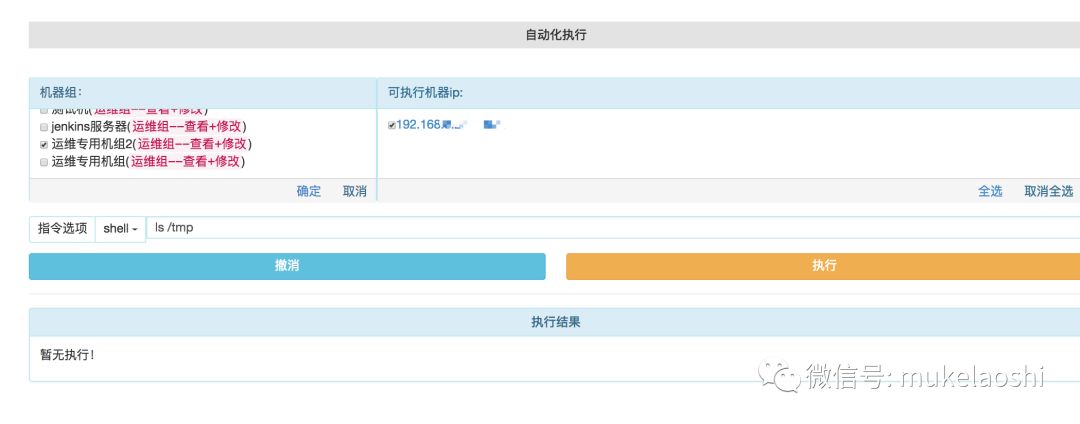Click the WeChat logo in the watermark
The width and height of the screenshot is (1080, 424).
777,375
